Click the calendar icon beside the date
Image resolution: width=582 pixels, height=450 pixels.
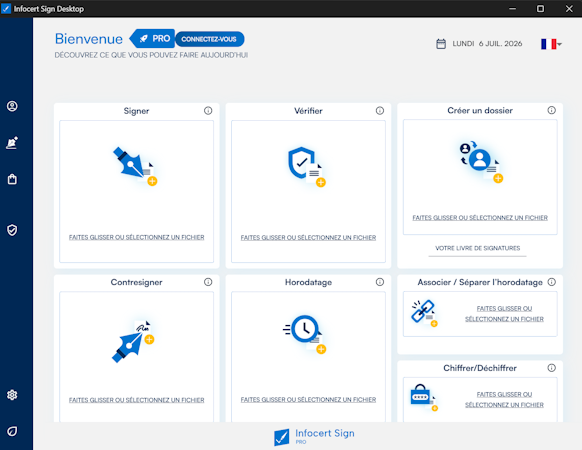(x=441, y=44)
